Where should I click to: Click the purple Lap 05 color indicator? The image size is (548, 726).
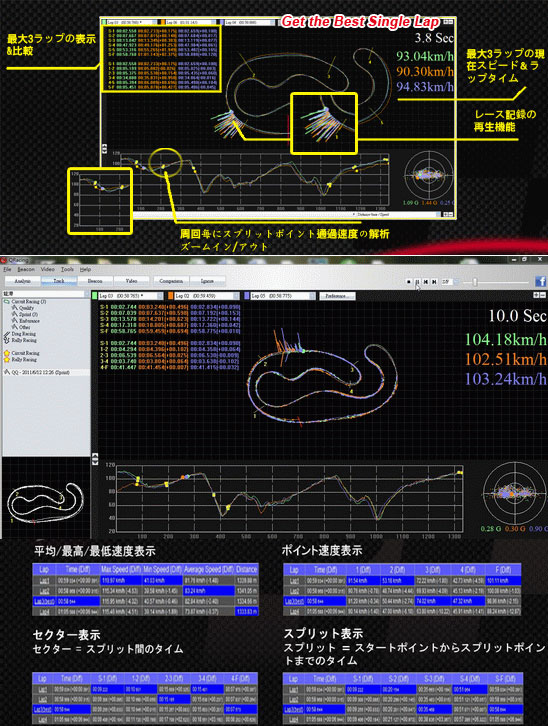(x=247, y=295)
